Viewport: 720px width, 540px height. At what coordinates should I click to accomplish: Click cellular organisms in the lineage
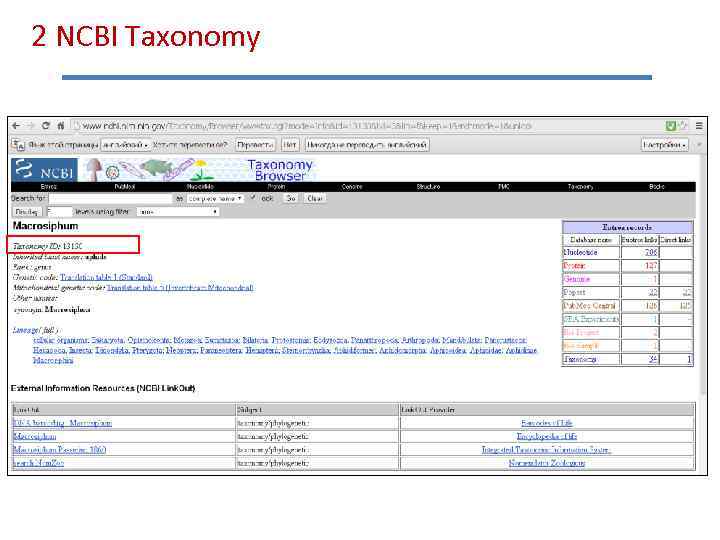tap(61, 340)
